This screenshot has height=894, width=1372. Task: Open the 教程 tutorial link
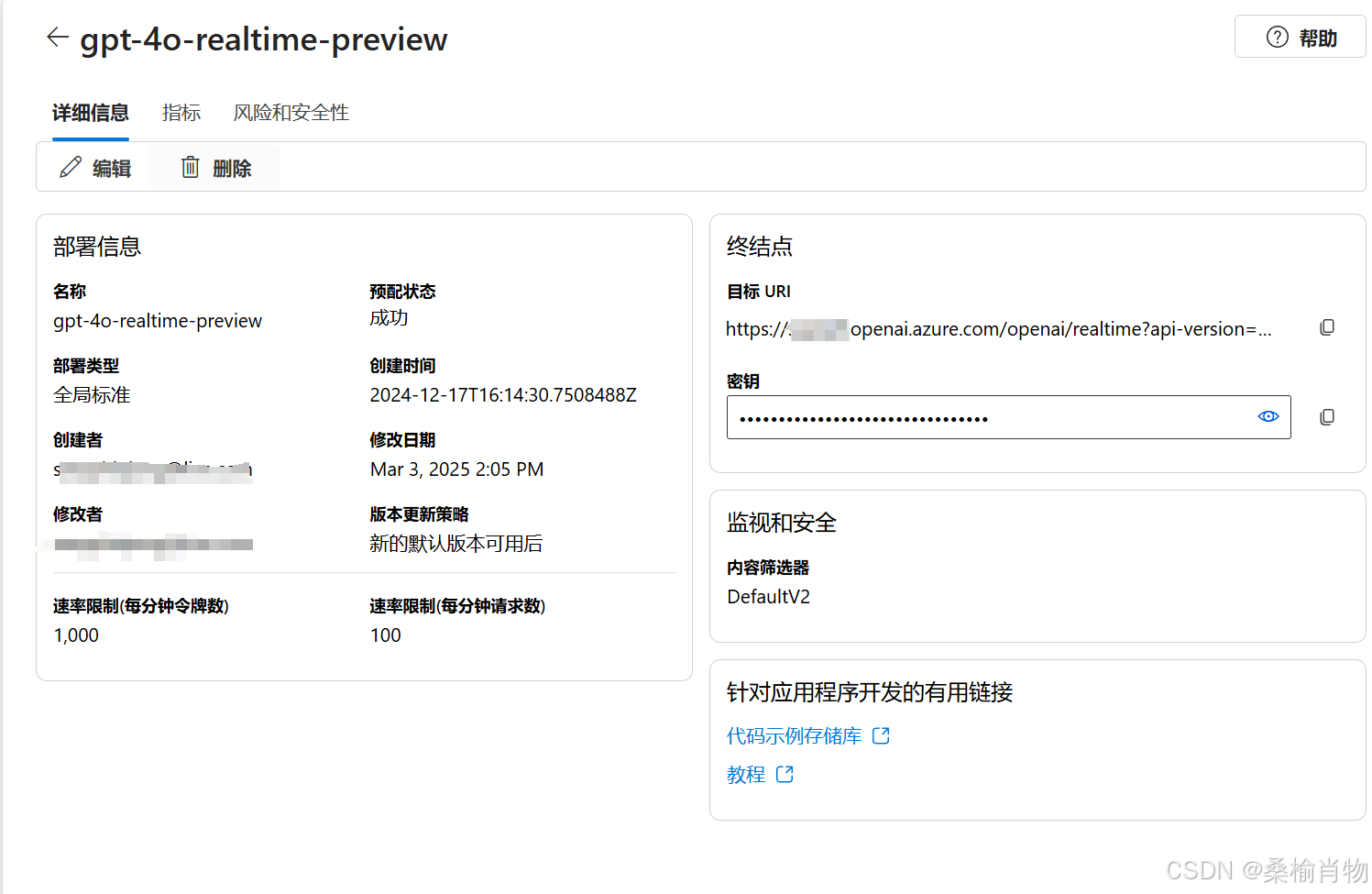click(x=760, y=775)
